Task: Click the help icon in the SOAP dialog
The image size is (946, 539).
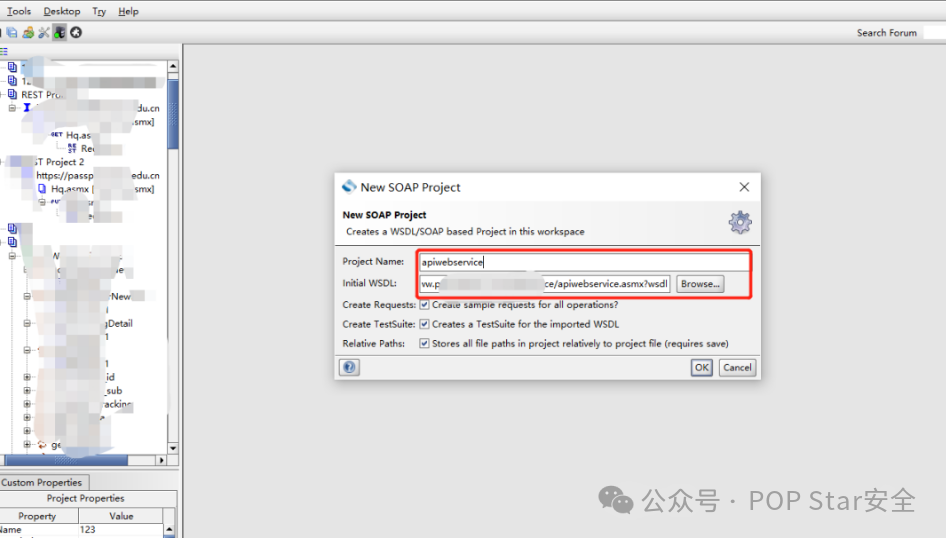Action: click(349, 367)
